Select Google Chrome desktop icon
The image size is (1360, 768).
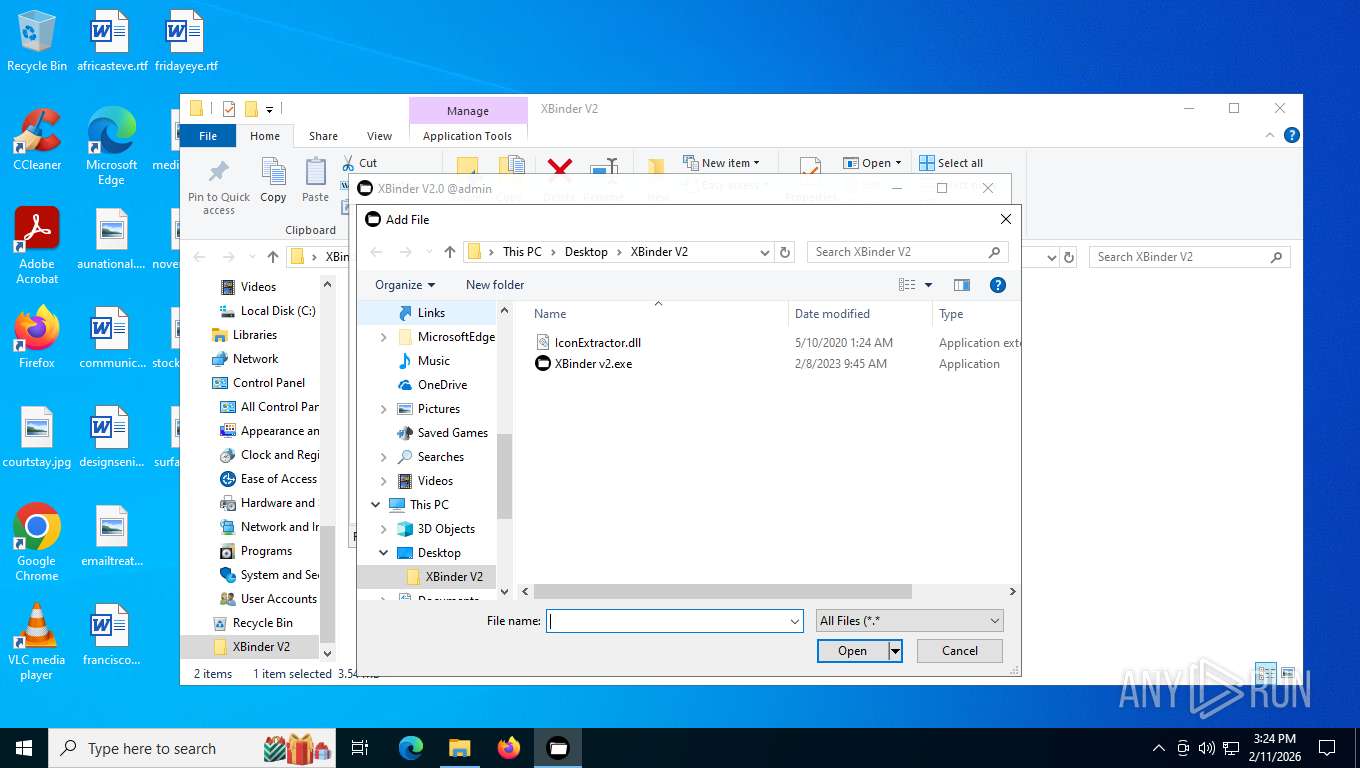pyautogui.click(x=37, y=542)
